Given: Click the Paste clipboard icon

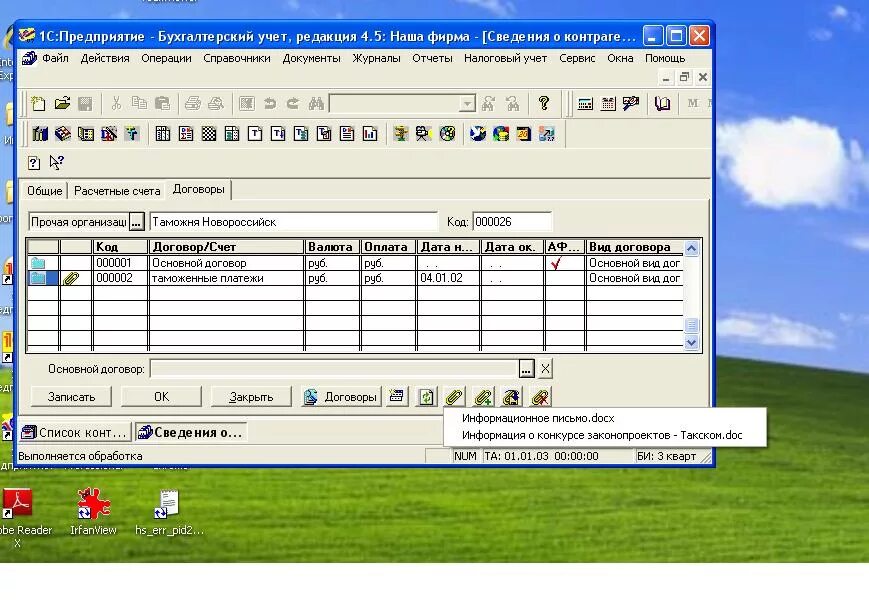Looking at the screenshot, I should click(162, 104).
